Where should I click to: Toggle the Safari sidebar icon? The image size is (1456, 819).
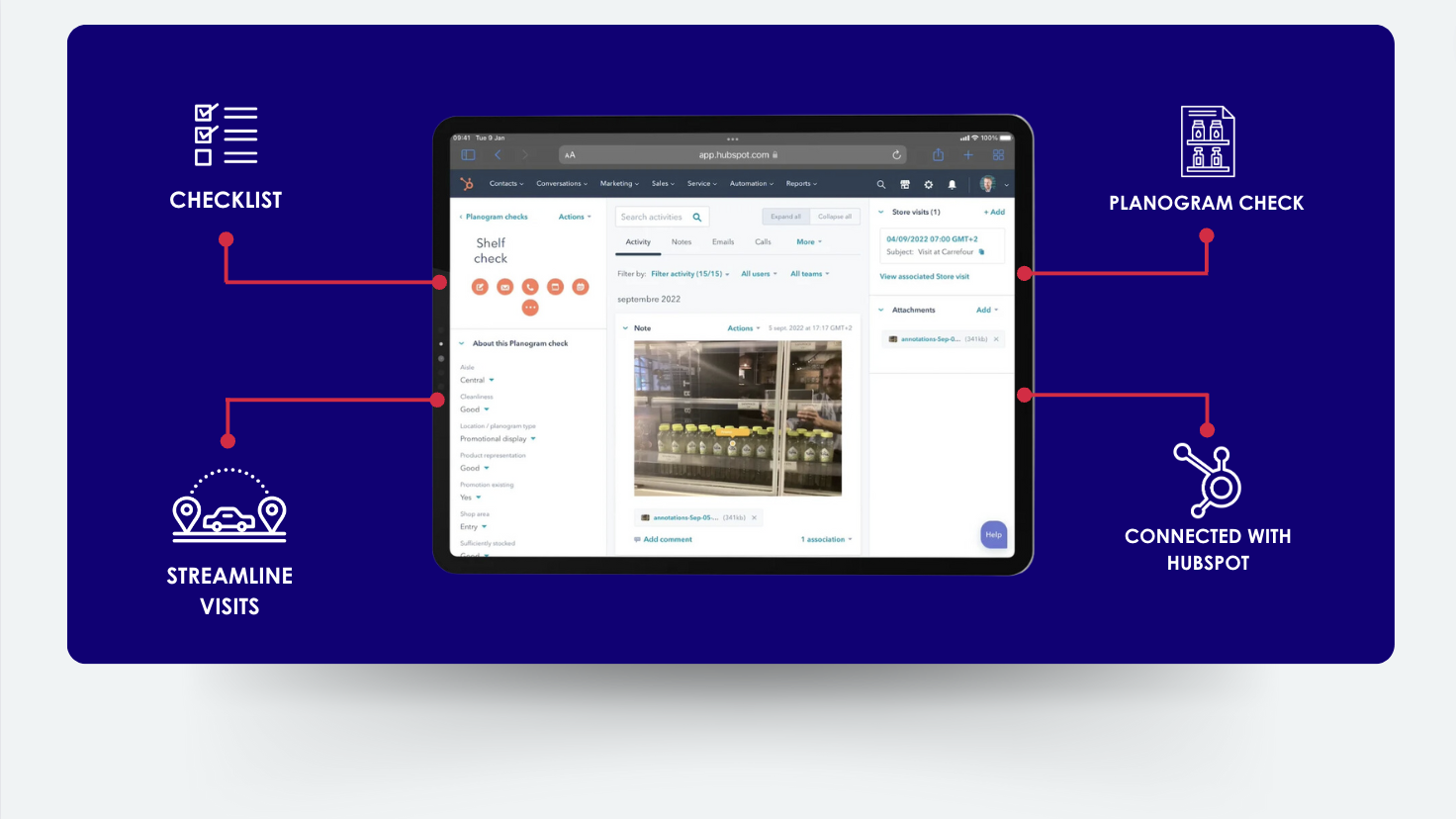[x=469, y=155]
